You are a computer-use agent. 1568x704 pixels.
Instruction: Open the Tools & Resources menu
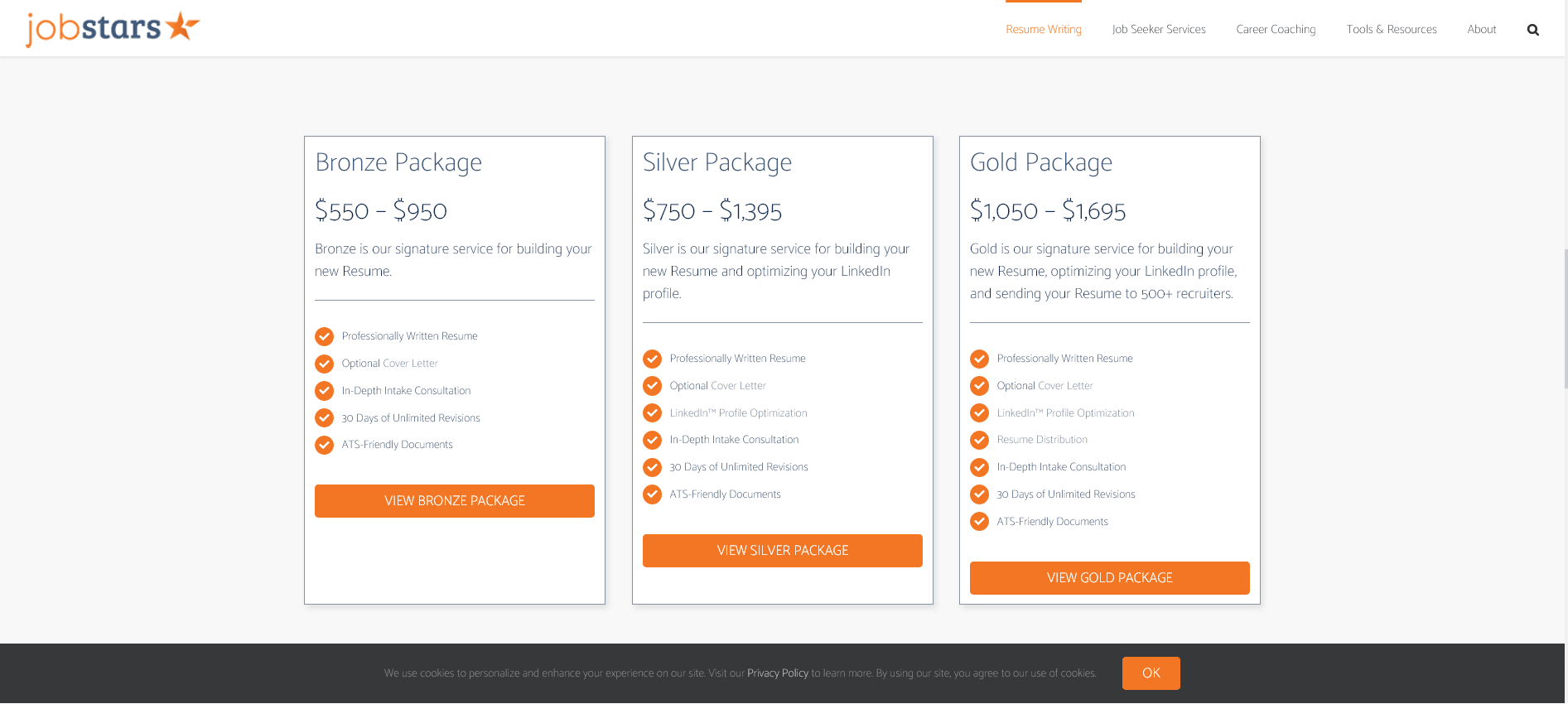click(x=1392, y=29)
